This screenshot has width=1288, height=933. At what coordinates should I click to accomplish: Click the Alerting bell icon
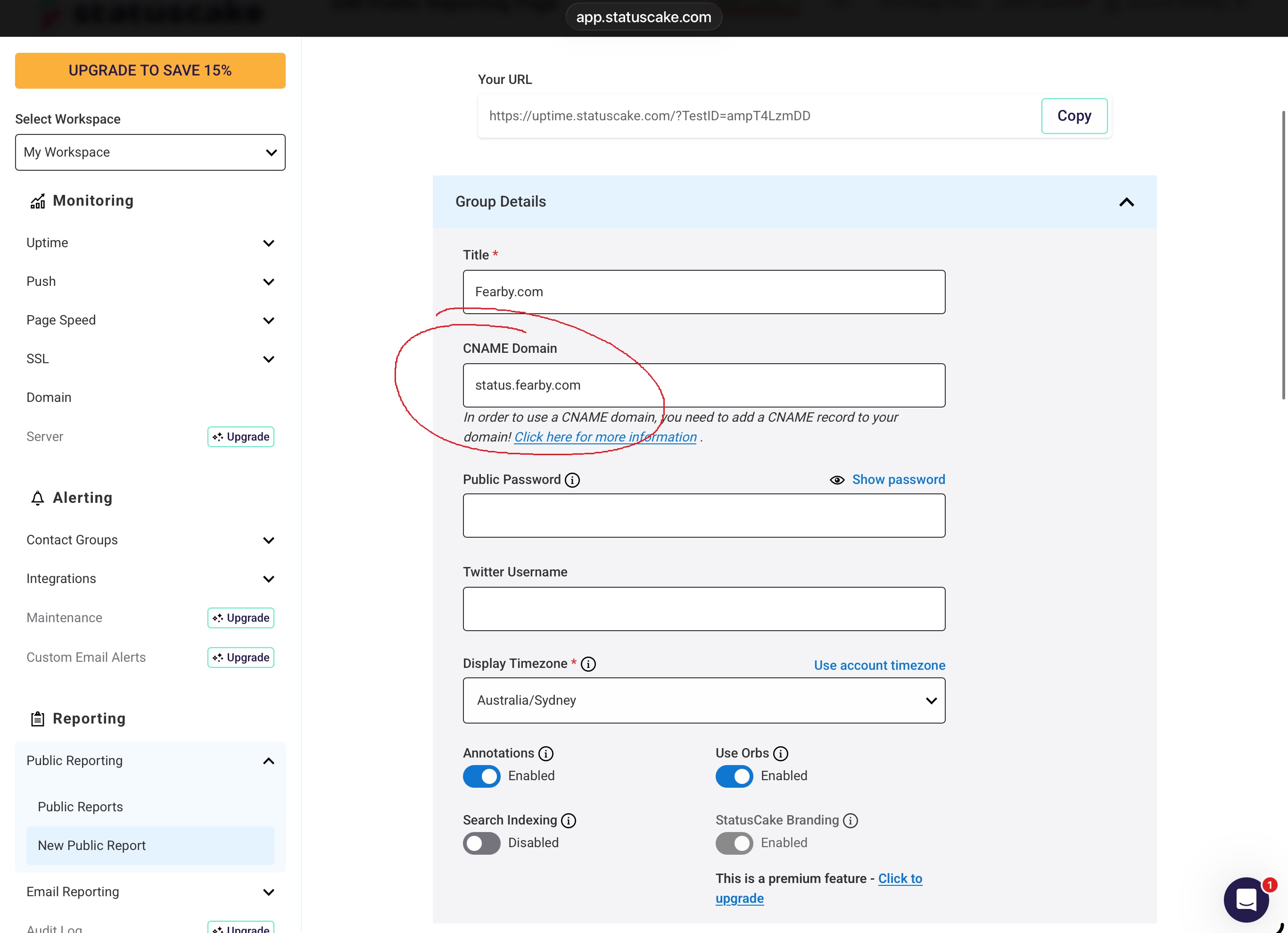tap(38, 498)
